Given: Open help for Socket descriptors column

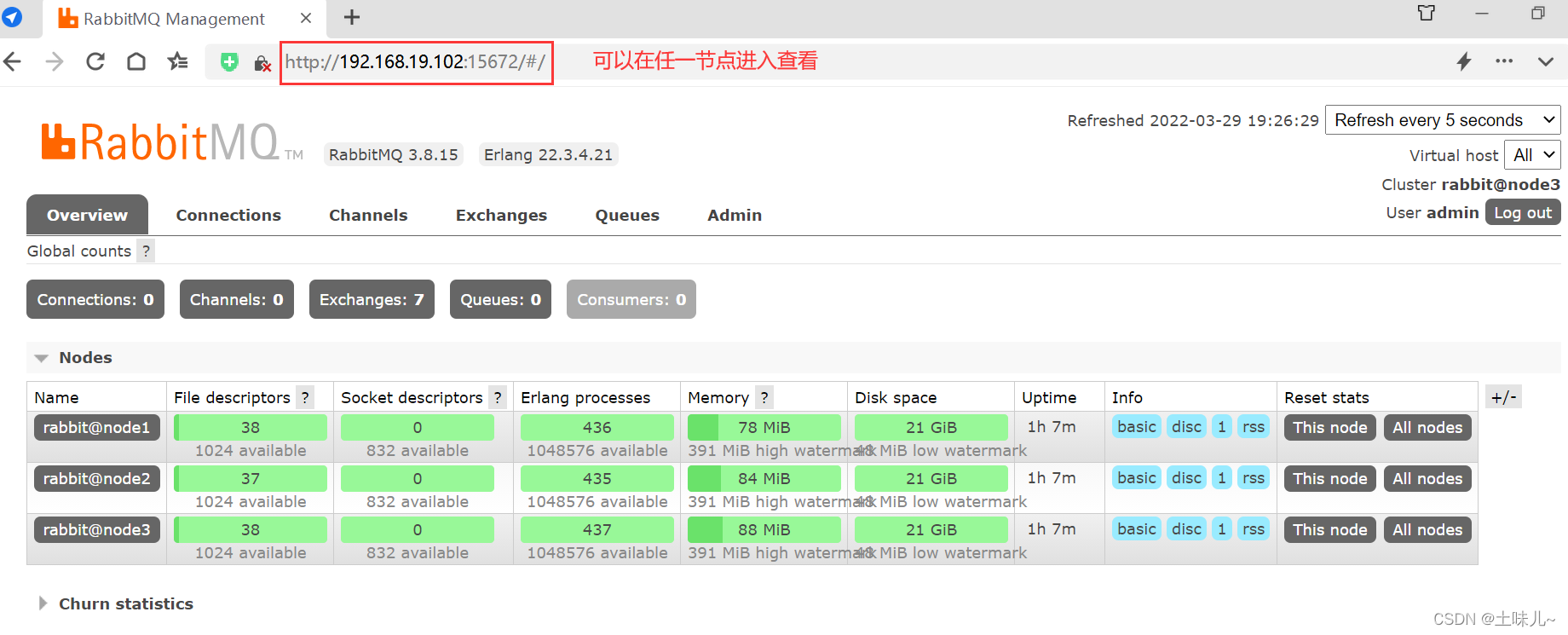Looking at the screenshot, I should (x=498, y=397).
